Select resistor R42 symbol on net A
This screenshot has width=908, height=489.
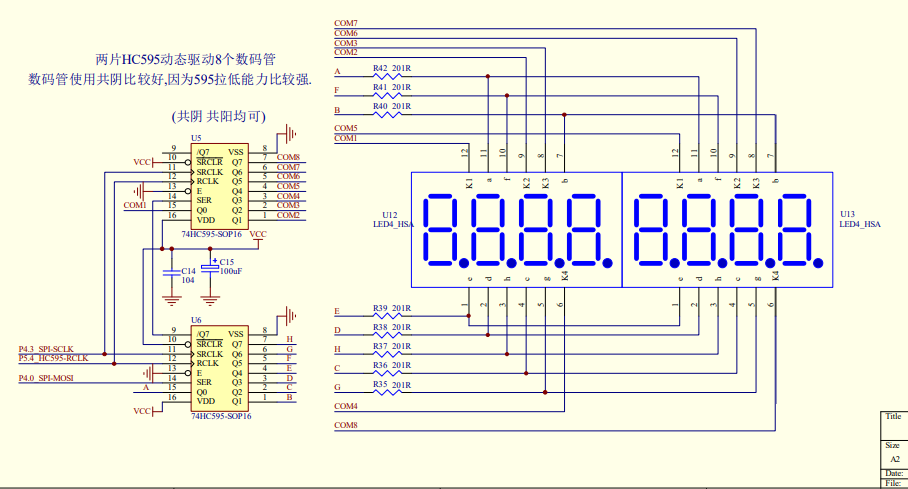[x=390, y=77]
